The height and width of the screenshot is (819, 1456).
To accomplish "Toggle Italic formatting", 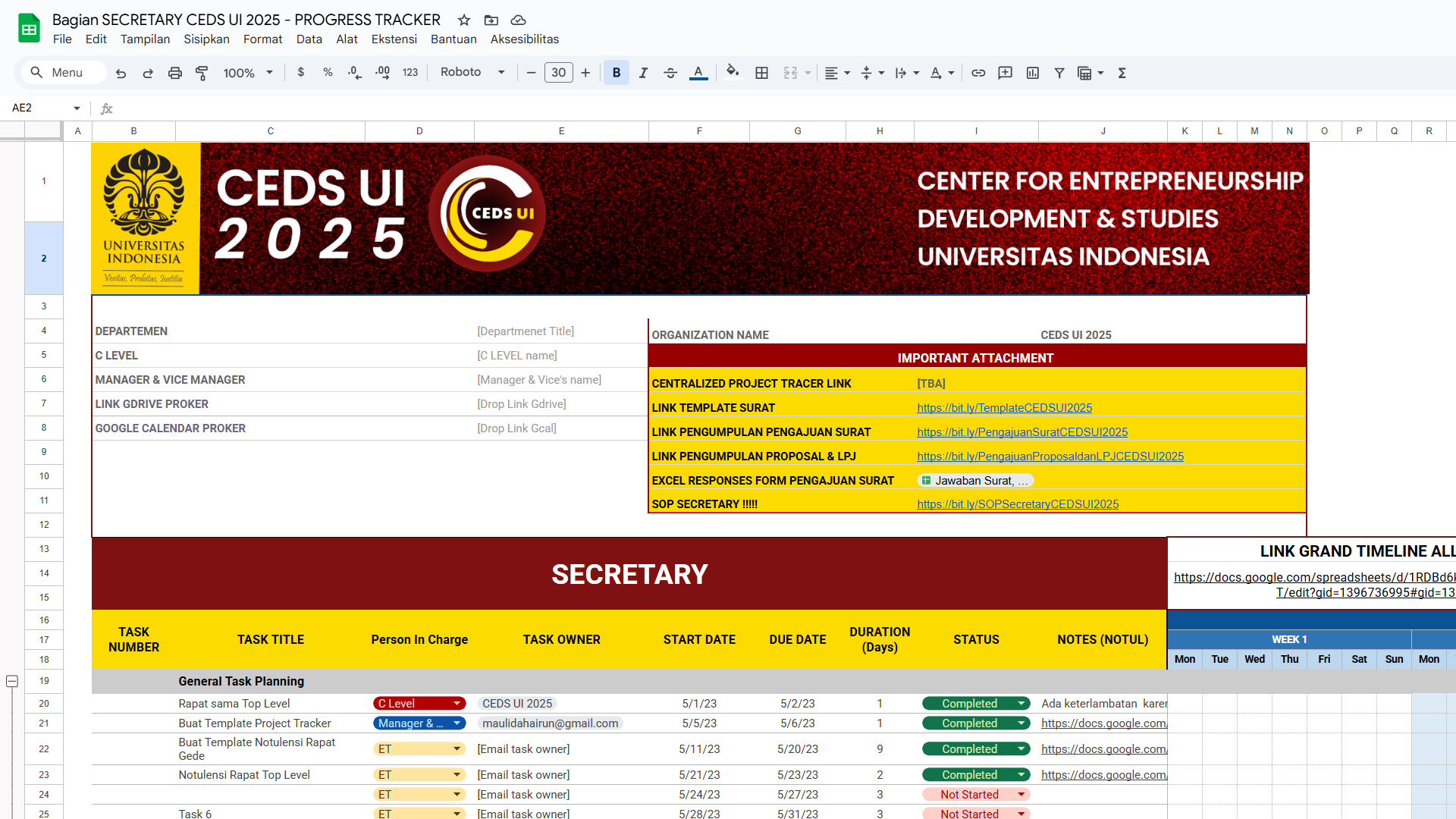I will coord(643,73).
